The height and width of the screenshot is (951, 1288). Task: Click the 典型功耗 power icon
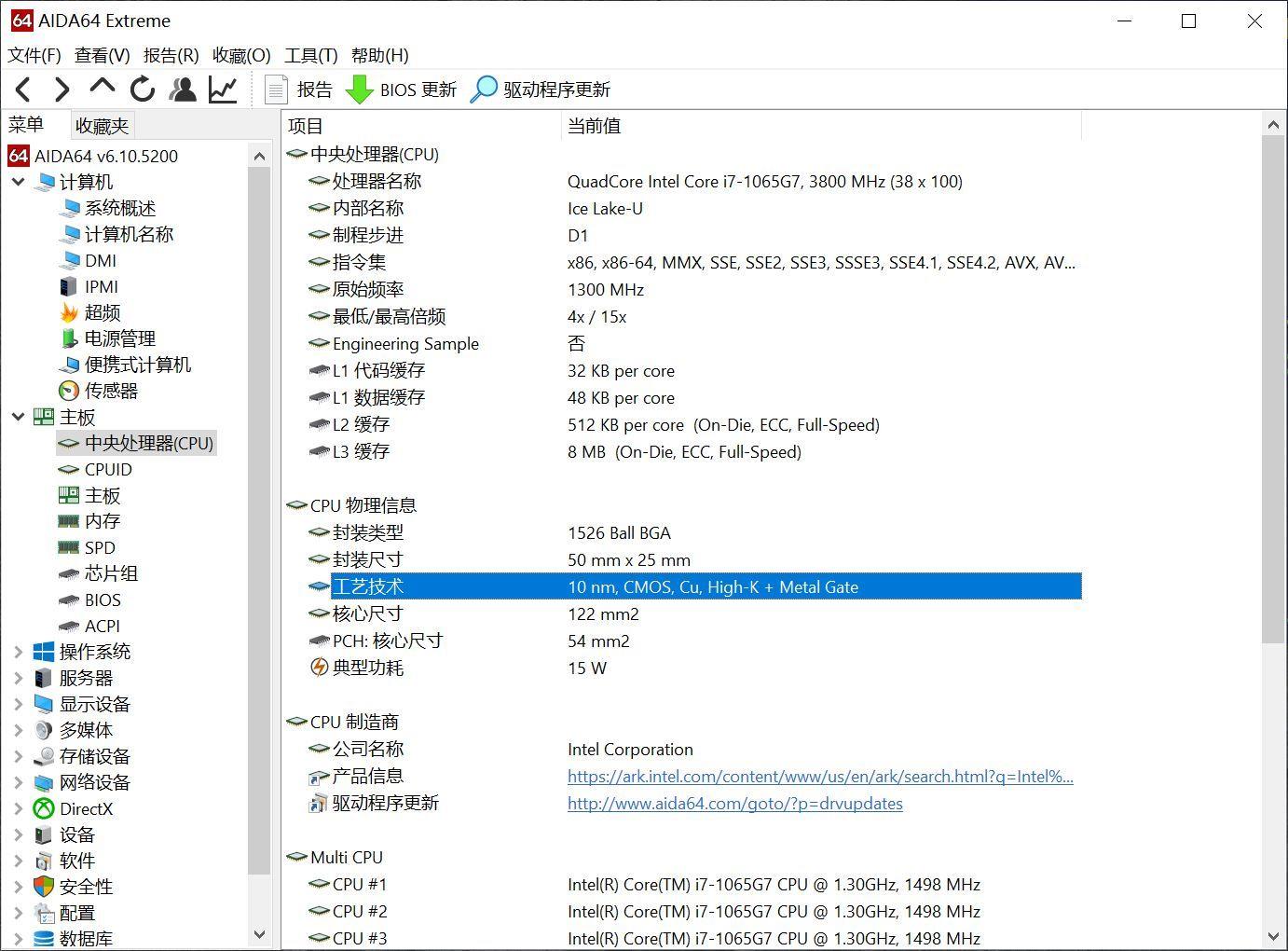(319, 668)
